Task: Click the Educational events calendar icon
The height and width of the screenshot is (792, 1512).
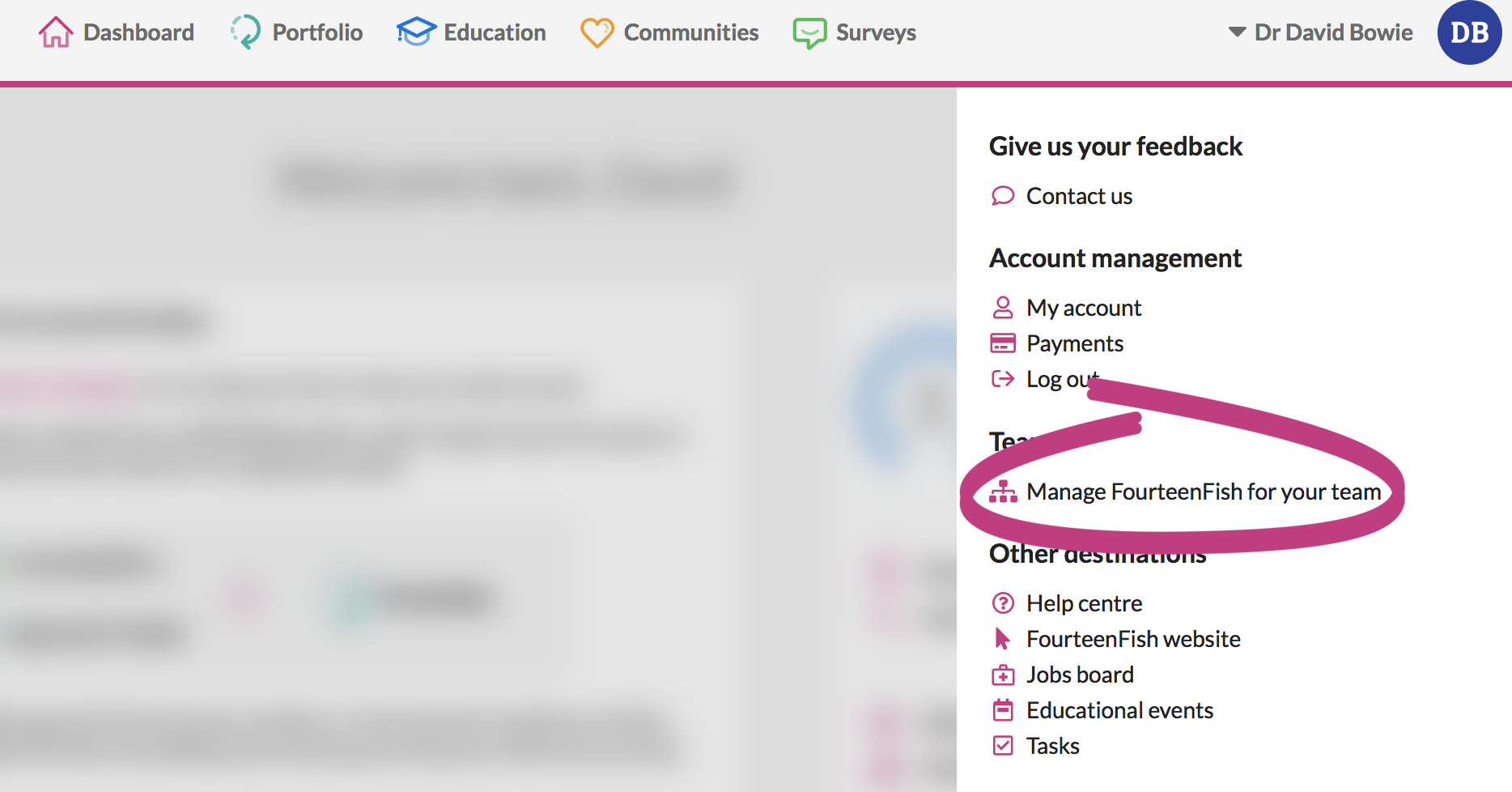Action: (x=1003, y=710)
